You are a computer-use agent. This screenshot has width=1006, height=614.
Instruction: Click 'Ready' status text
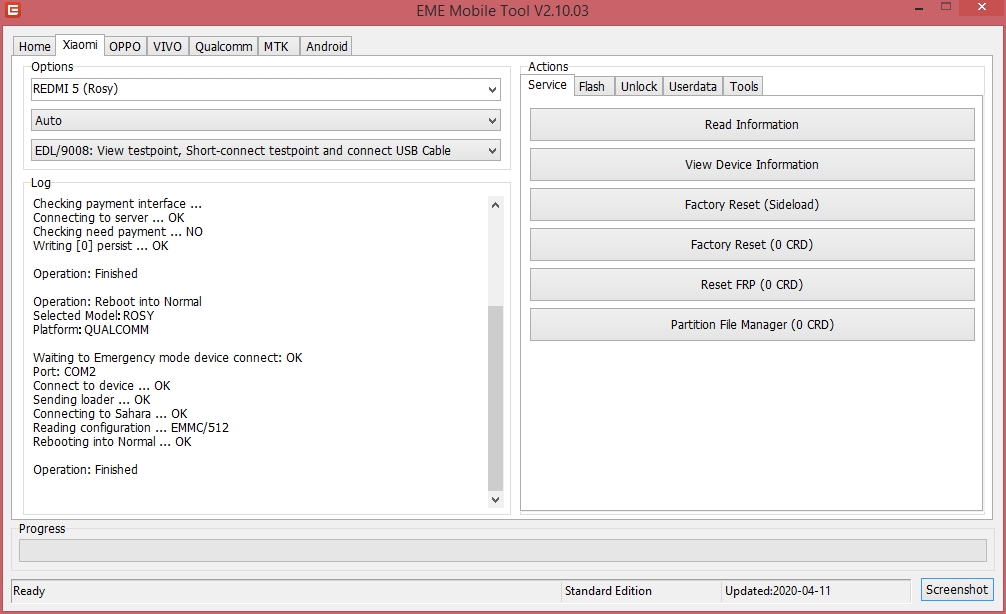coord(29,591)
